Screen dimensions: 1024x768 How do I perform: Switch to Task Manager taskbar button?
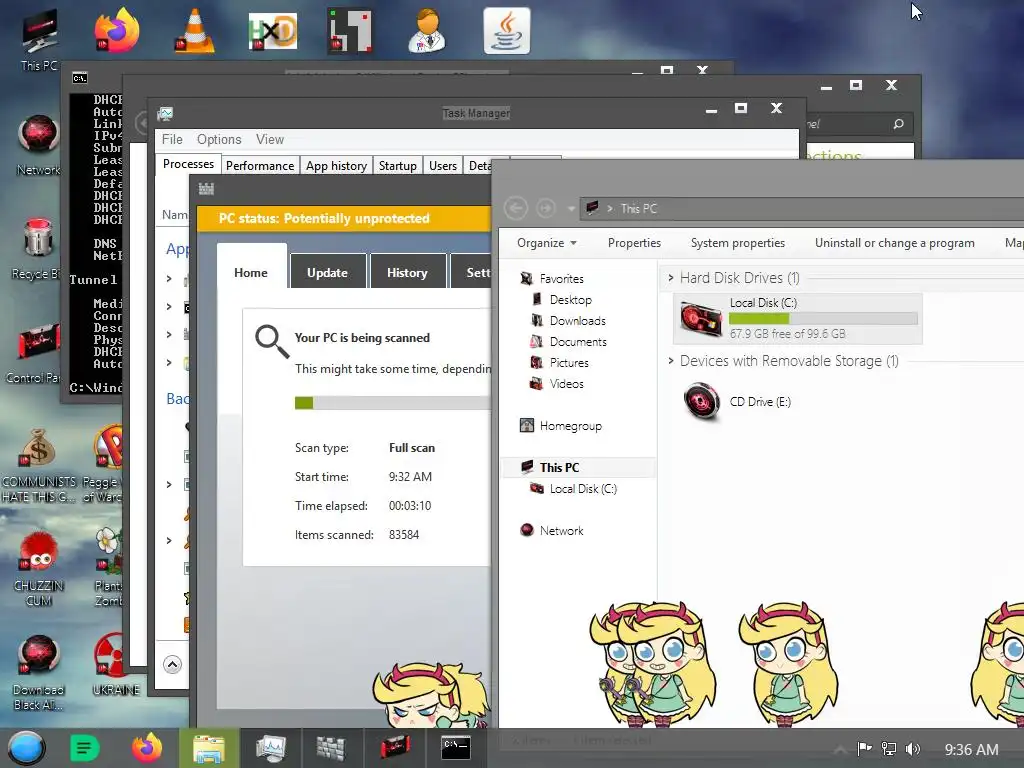tap(270, 748)
